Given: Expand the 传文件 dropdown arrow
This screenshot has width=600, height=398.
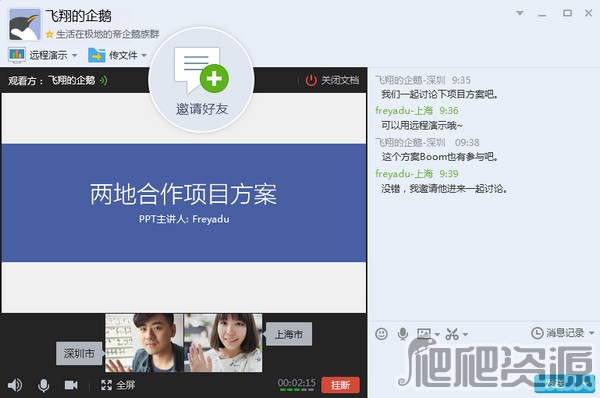Looking at the screenshot, I should click(144, 55).
